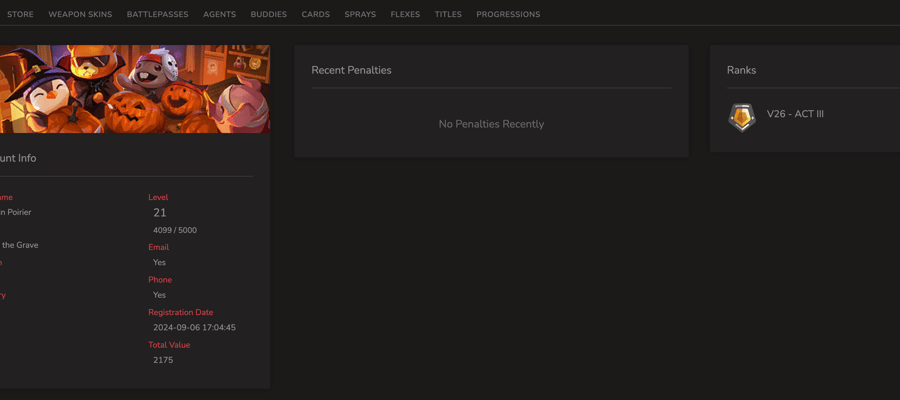
Task: Click the No Penalties Recently message
Action: (x=491, y=124)
